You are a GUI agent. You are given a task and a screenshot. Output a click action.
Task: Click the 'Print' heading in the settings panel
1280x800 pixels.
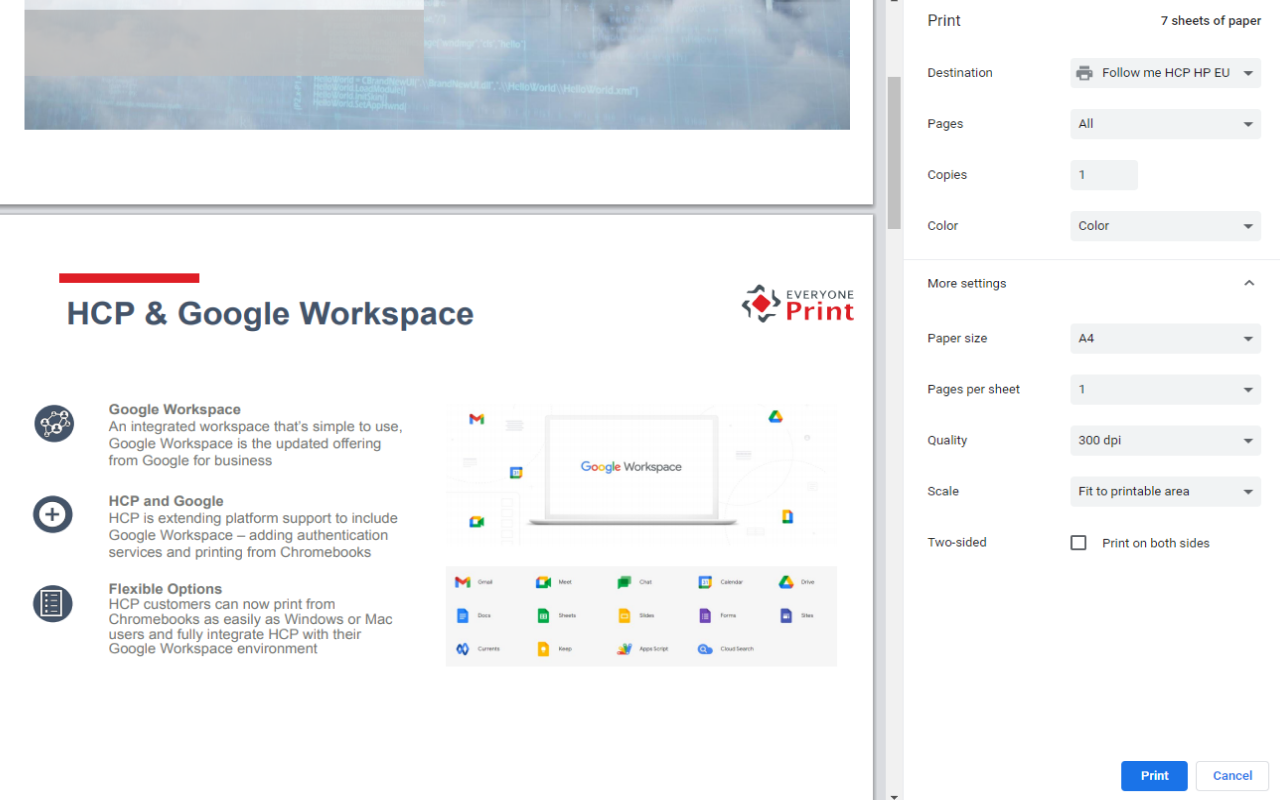coord(944,21)
